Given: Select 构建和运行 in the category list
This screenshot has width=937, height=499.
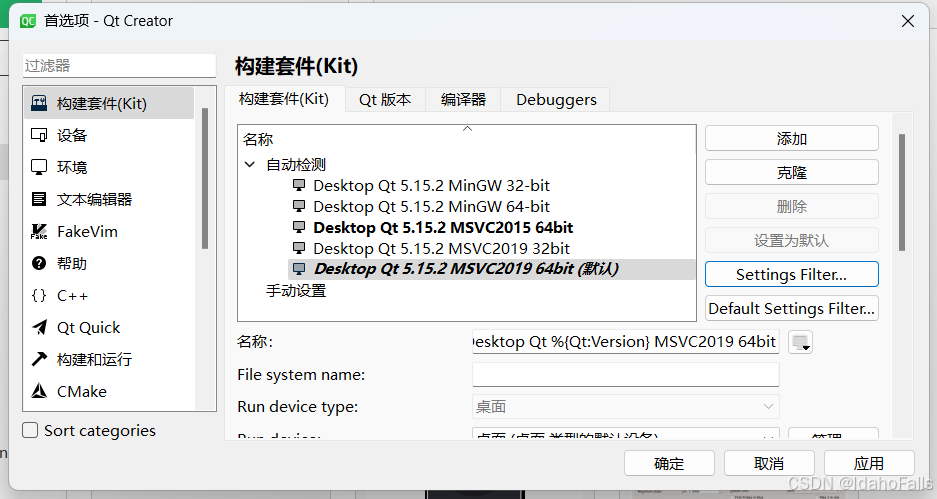Looking at the screenshot, I should click(x=109, y=359).
